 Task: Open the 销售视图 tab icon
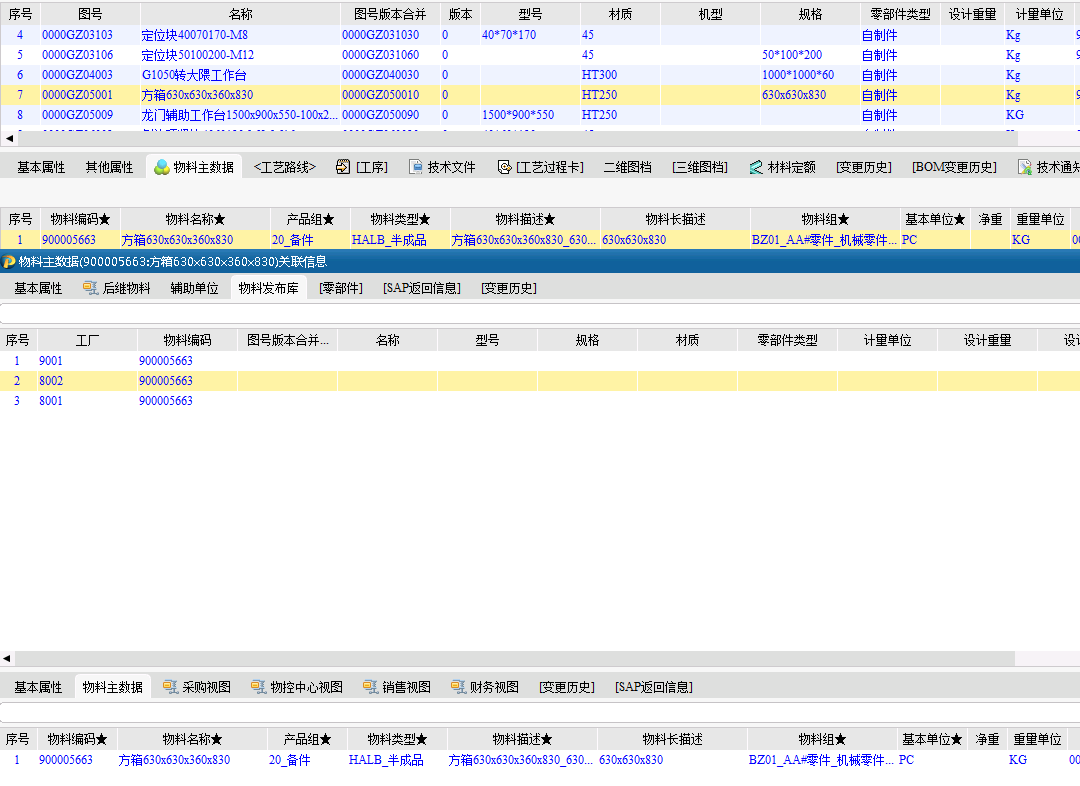coord(371,687)
